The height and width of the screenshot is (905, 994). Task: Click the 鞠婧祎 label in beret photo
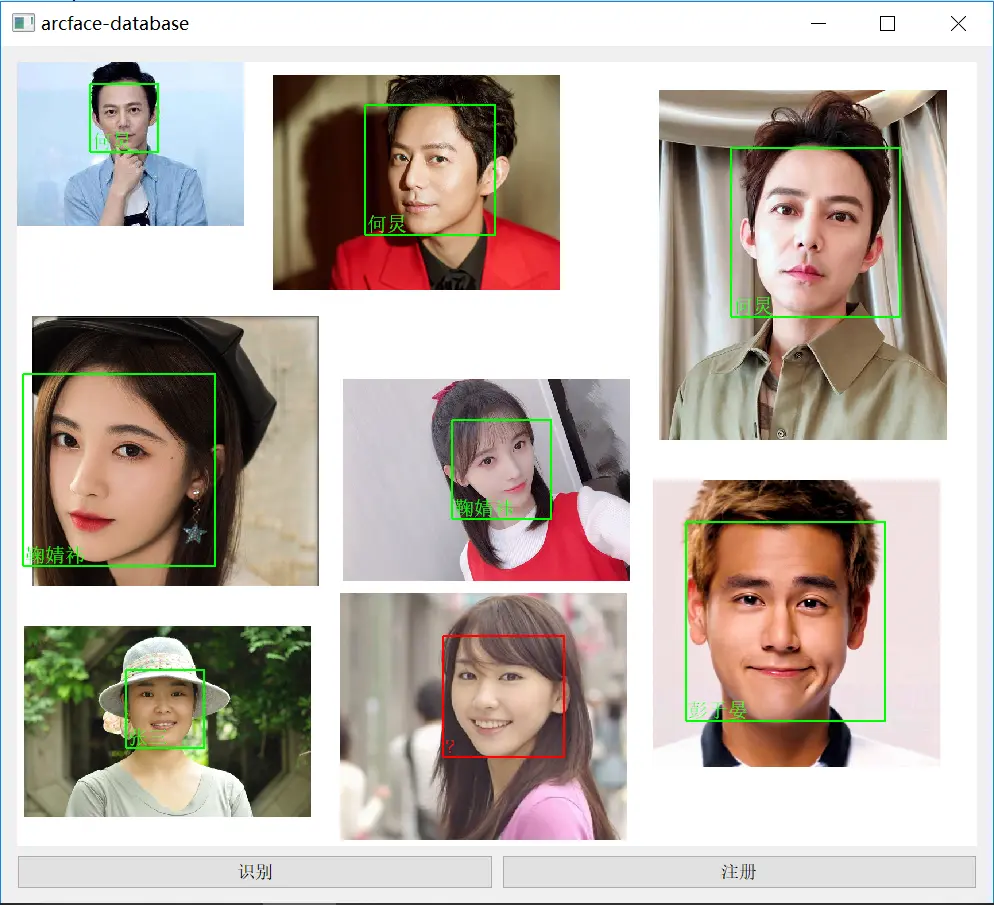[55, 555]
